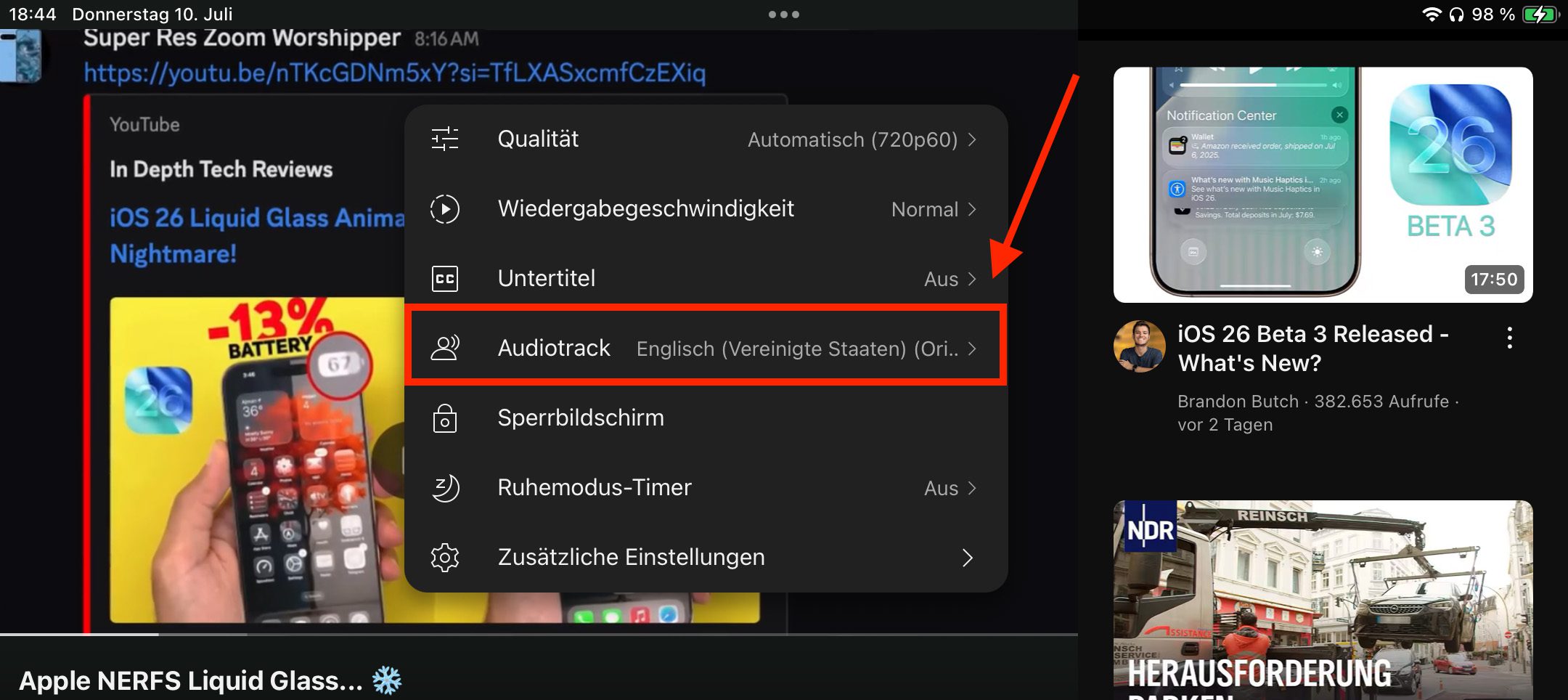This screenshot has height=700, width=1568.
Task: Tap the gear icon for additional settings
Action: [x=445, y=558]
